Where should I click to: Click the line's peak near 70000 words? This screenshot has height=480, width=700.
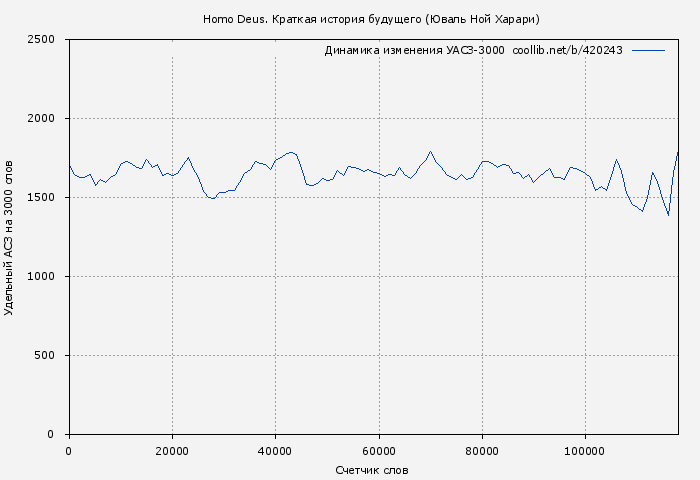pos(430,152)
